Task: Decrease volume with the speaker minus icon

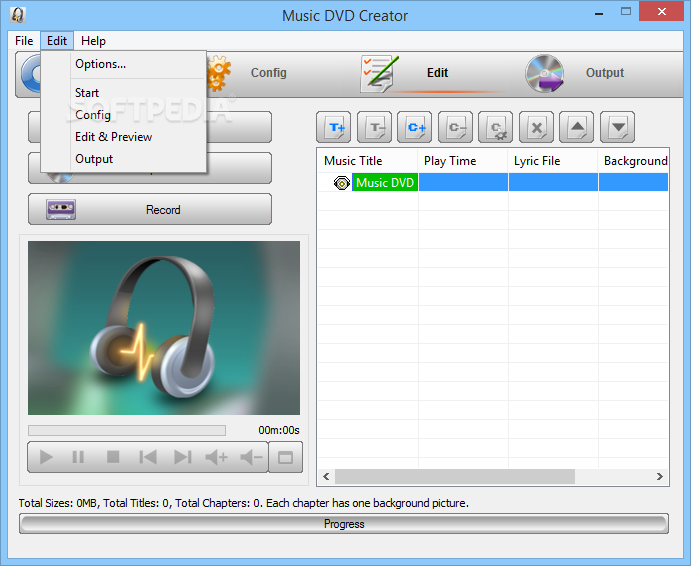Action: coord(252,457)
